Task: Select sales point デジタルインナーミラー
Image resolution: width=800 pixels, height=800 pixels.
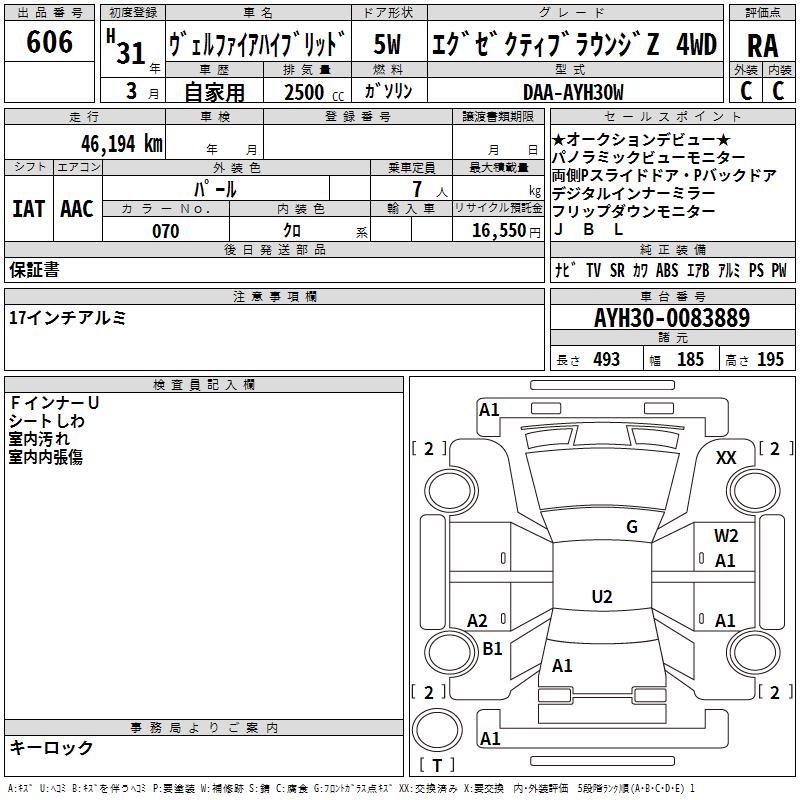Action: [x=634, y=193]
